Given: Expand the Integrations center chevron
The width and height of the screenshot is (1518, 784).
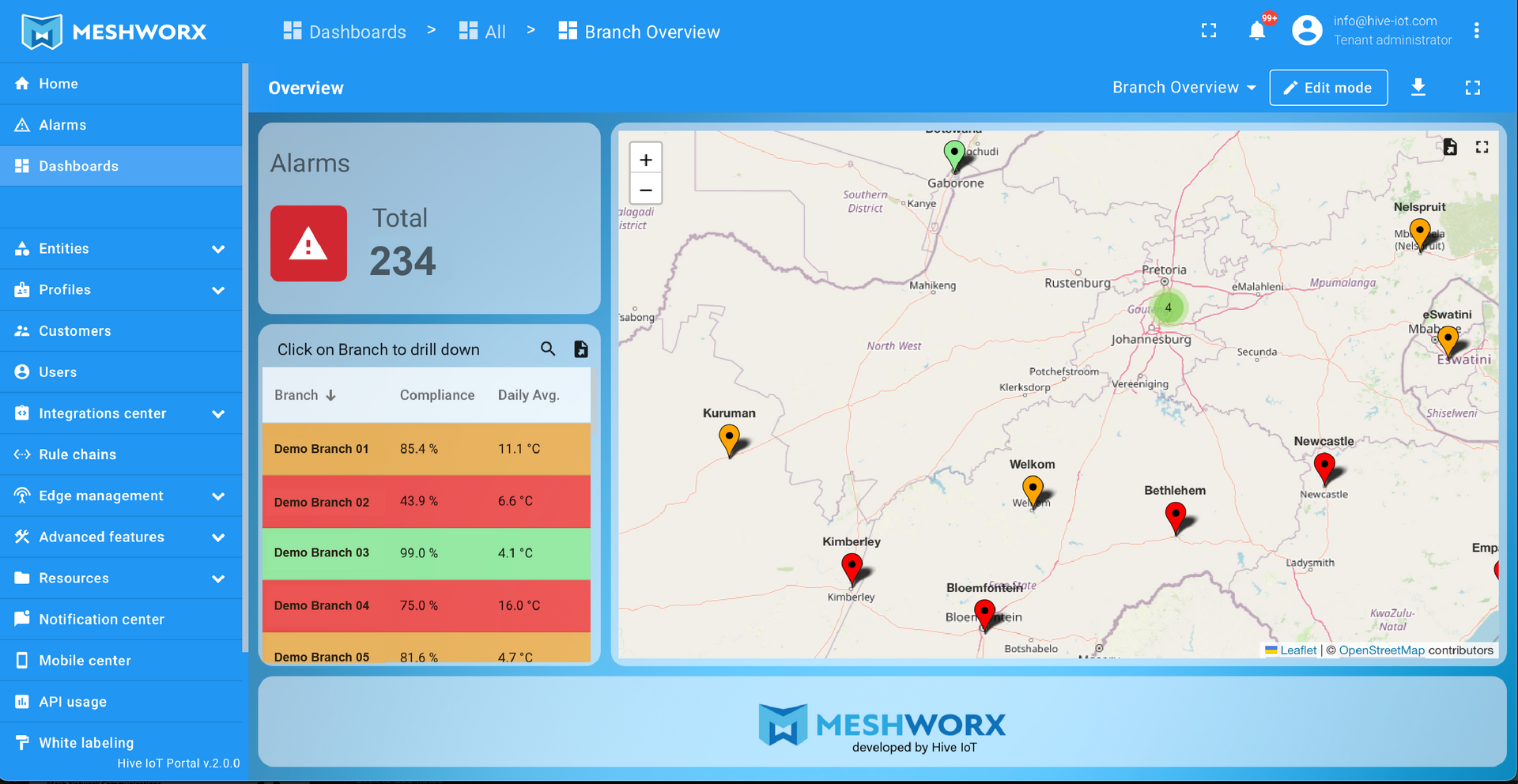Looking at the screenshot, I should tap(218, 413).
